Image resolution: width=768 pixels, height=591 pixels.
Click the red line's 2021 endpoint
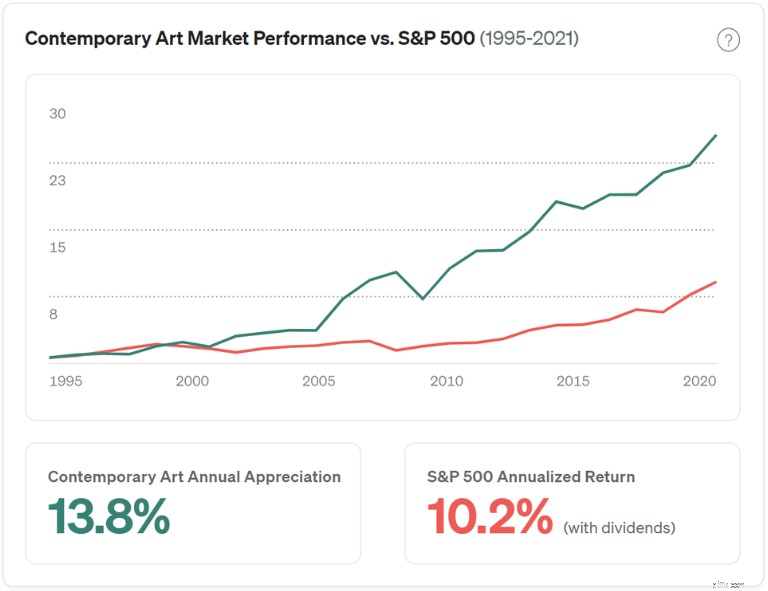[716, 282]
